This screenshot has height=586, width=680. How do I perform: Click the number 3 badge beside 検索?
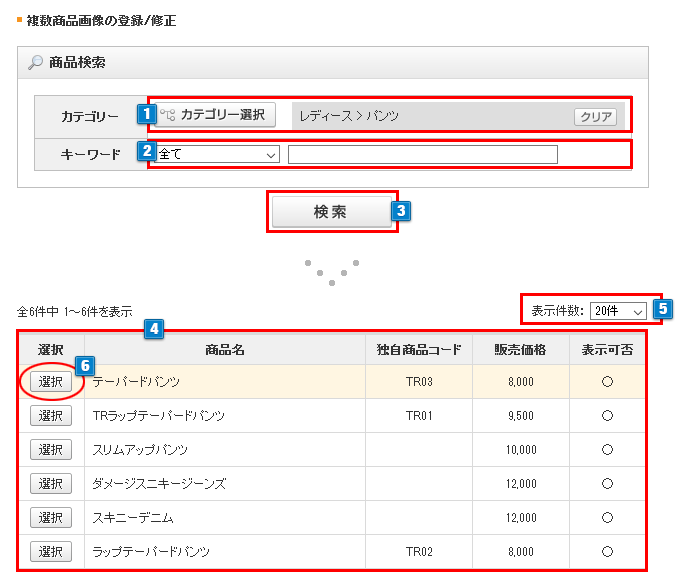[401, 211]
